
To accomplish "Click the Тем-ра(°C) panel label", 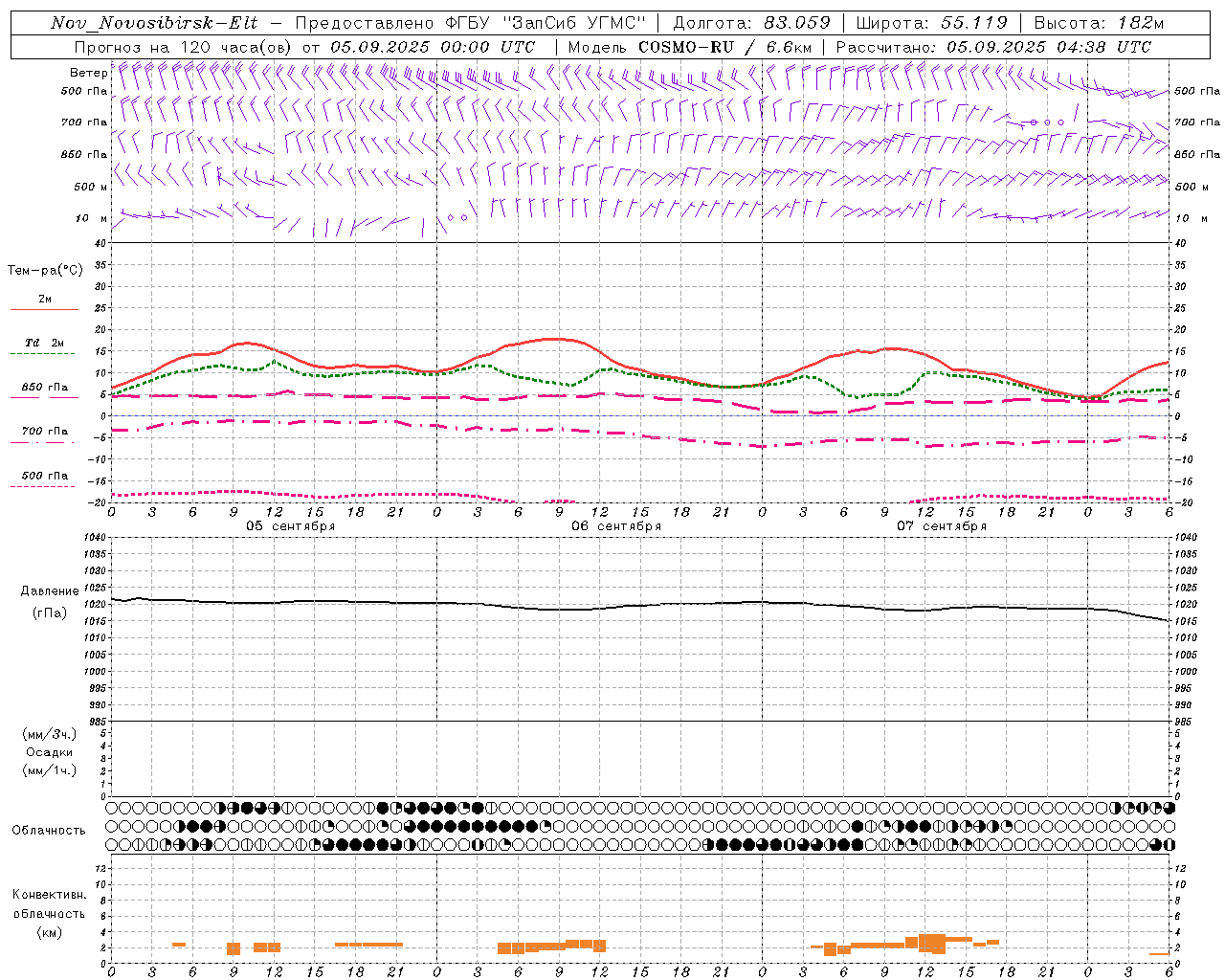I will coord(45,271).
